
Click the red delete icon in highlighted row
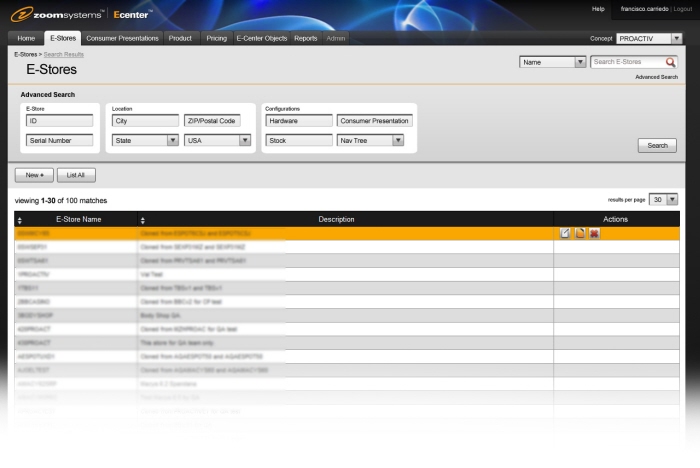point(593,233)
